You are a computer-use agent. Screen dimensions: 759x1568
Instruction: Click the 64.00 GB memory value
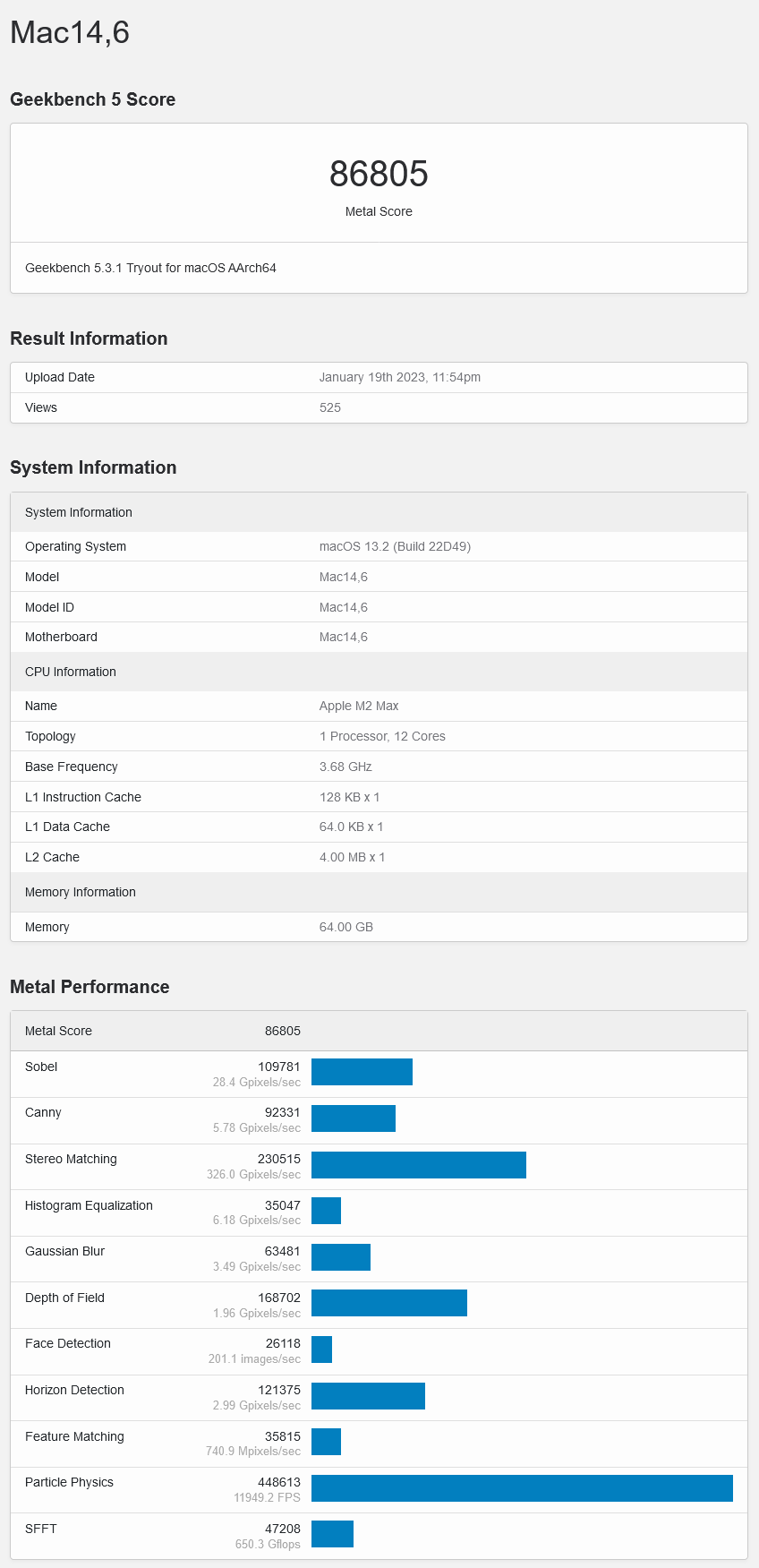tap(345, 927)
